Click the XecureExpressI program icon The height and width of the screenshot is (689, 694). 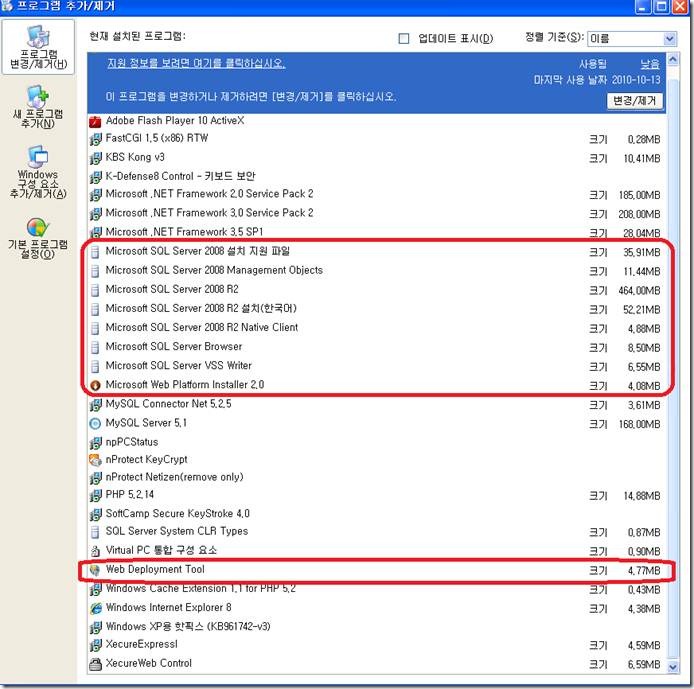95,645
